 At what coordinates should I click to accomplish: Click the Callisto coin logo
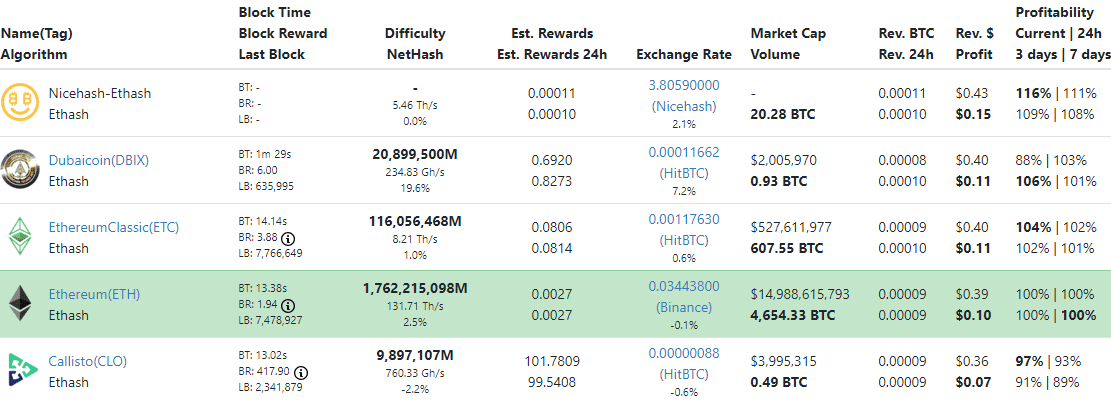point(21,371)
